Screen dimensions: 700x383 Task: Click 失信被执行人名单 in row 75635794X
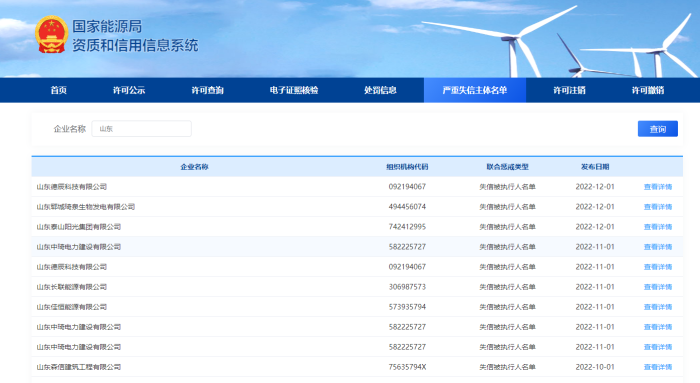click(x=508, y=367)
